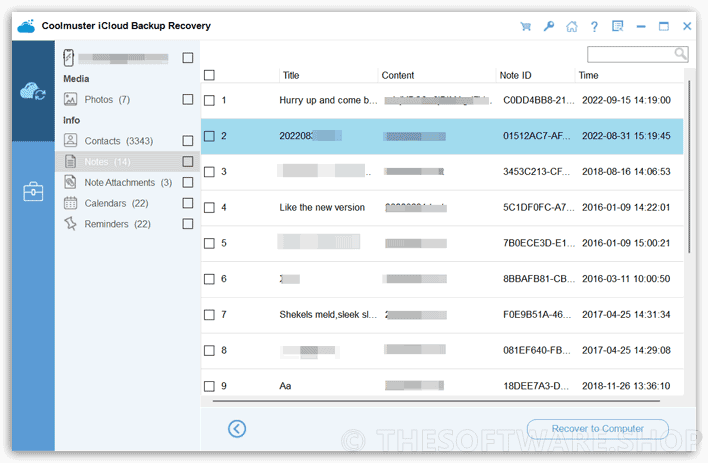
Task: Open the toolbox briefcase sidebar icon
Action: (33, 192)
